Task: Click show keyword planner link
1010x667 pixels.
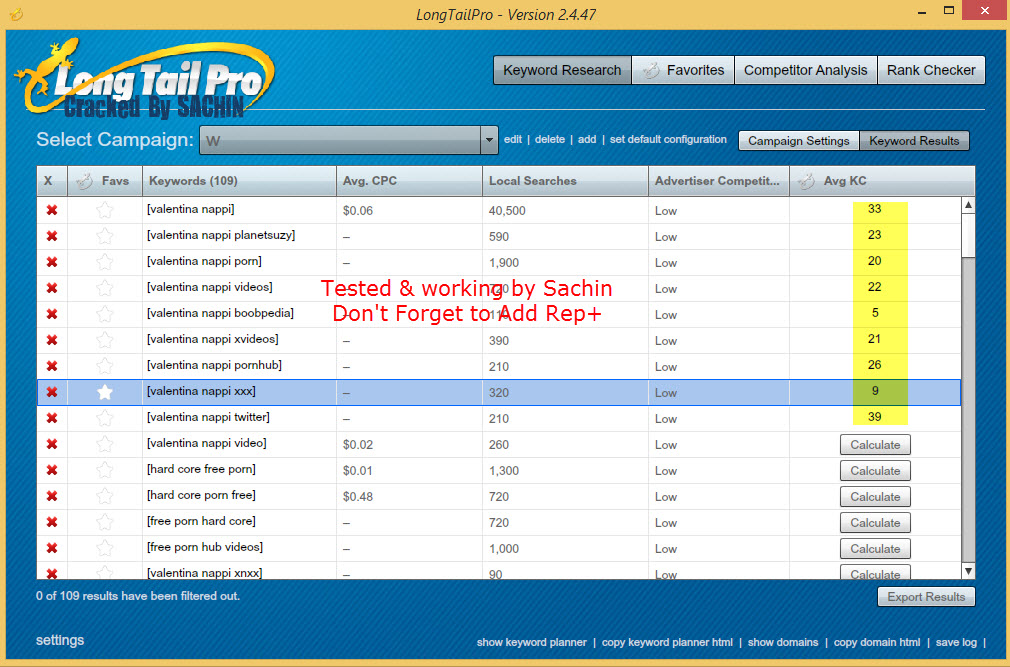Action: 531,643
